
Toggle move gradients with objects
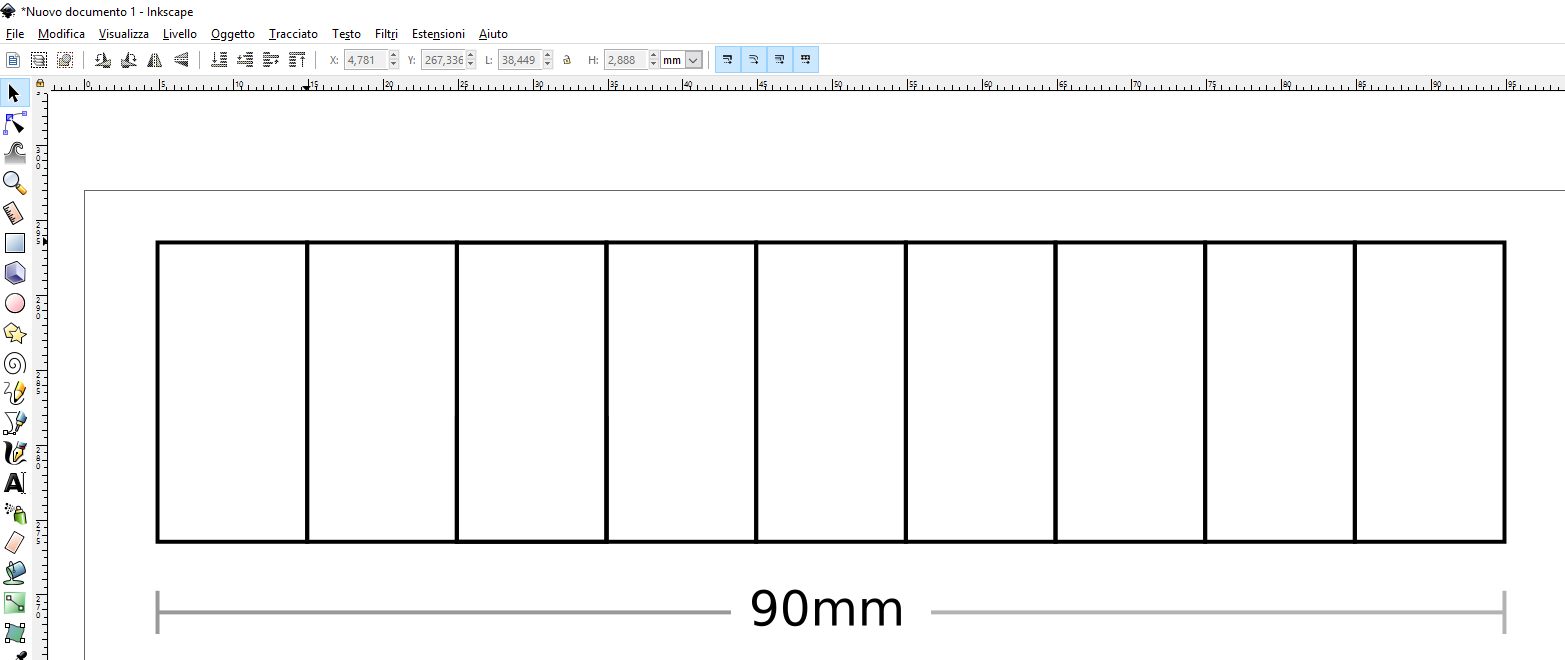pyautogui.click(x=780, y=60)
